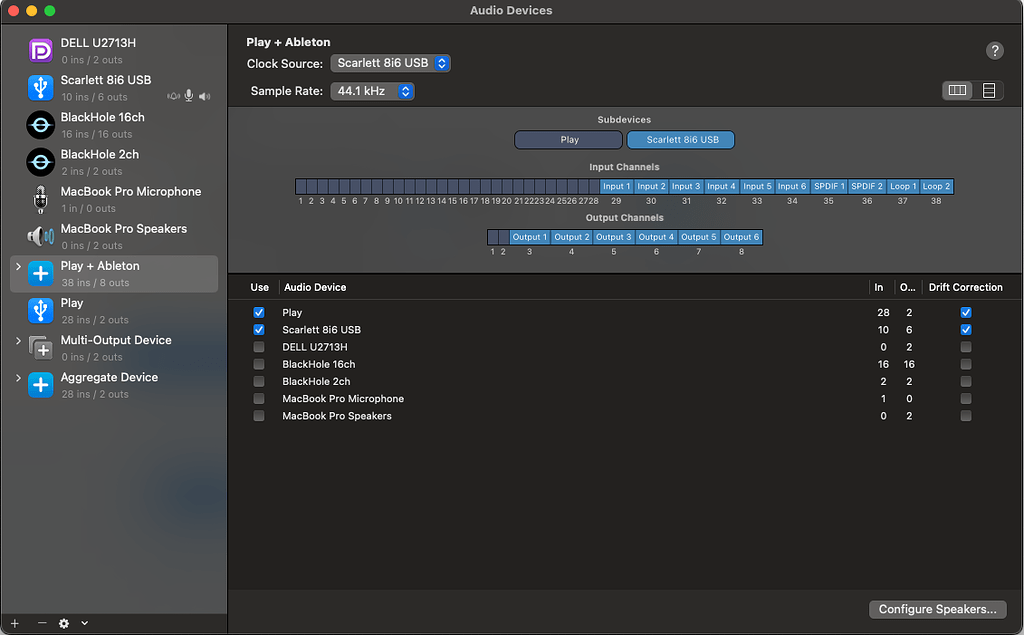
Task: Select the BlackHole 2ch device icon
Action: [40, 162]
